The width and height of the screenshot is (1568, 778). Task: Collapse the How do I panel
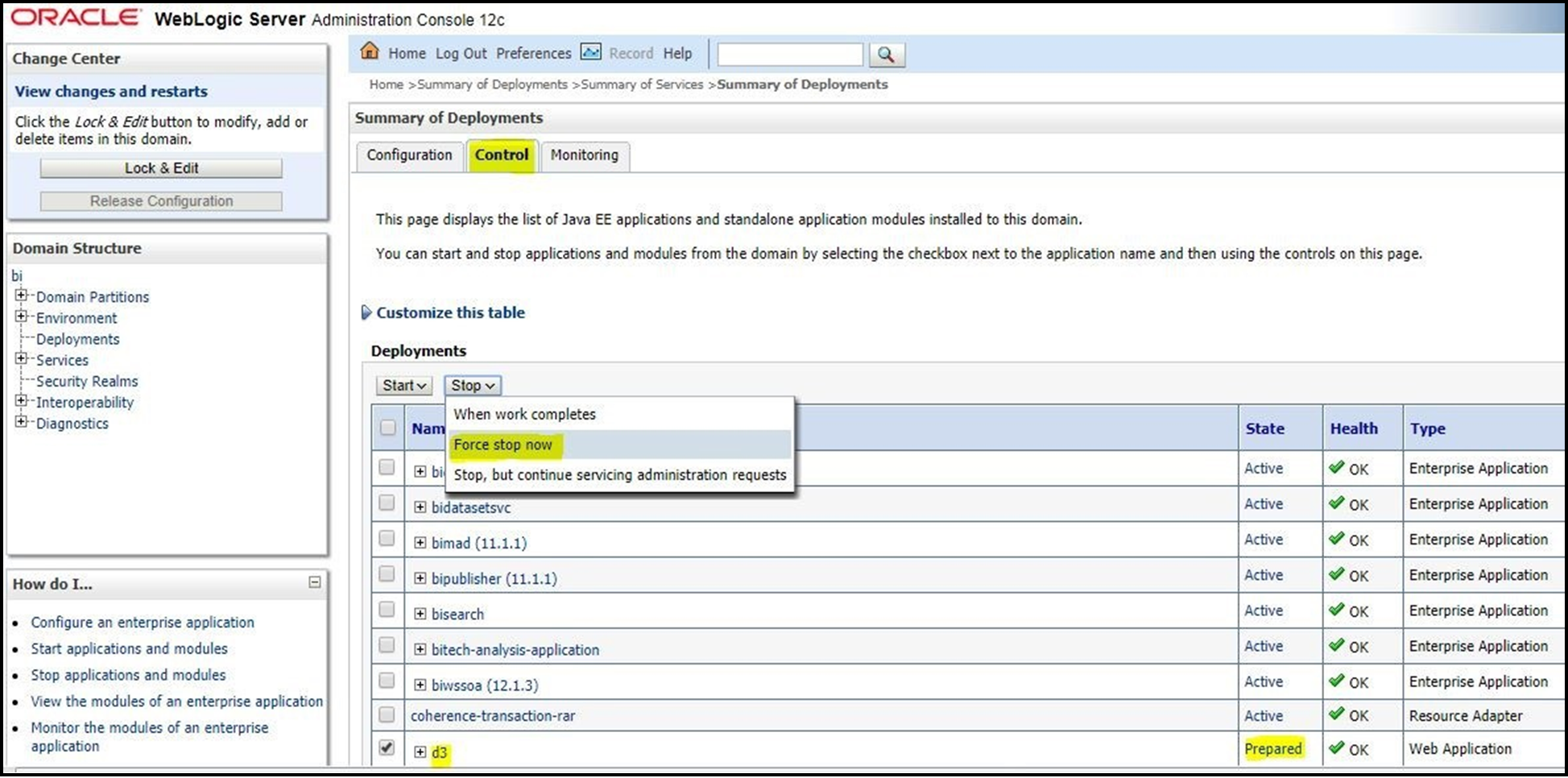click(315, 582)
